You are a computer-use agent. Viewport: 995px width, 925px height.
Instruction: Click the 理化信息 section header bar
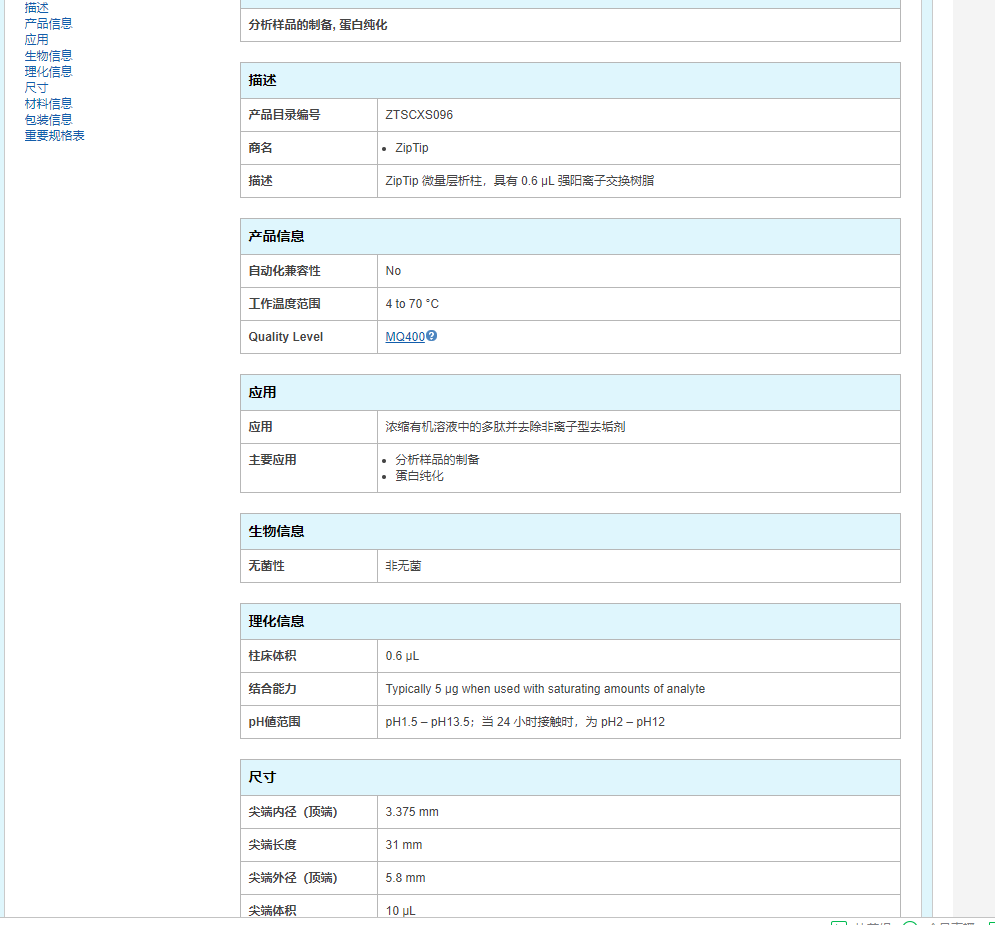tap(570, 621)
